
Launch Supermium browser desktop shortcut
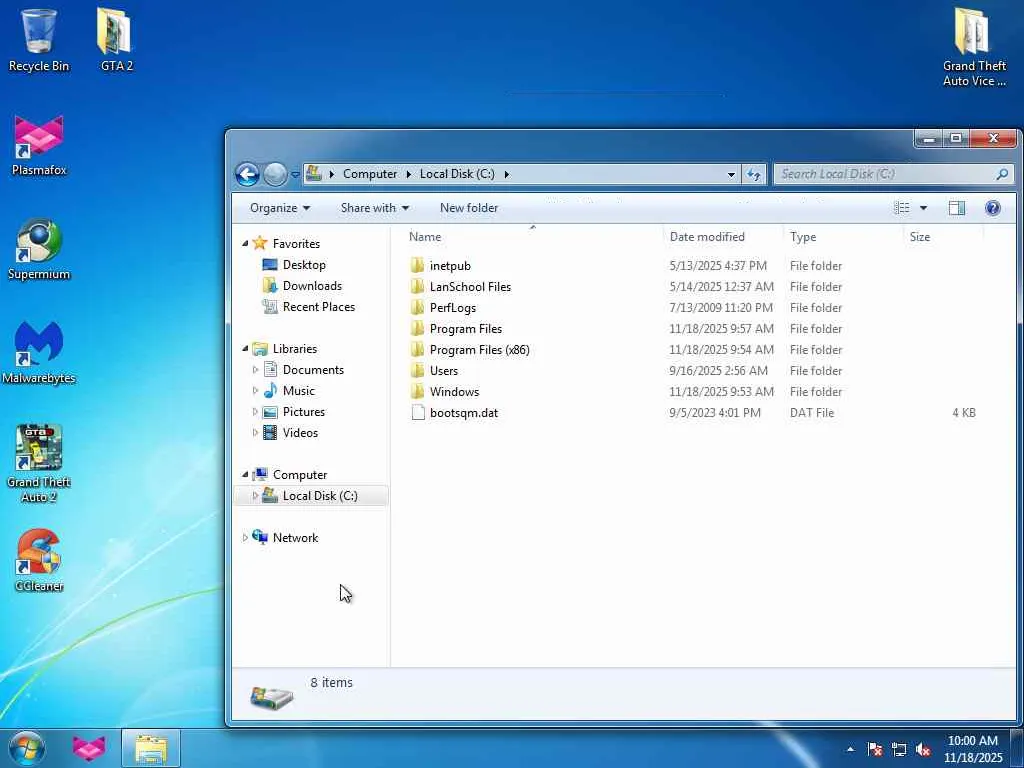click(x=39, y=249)
